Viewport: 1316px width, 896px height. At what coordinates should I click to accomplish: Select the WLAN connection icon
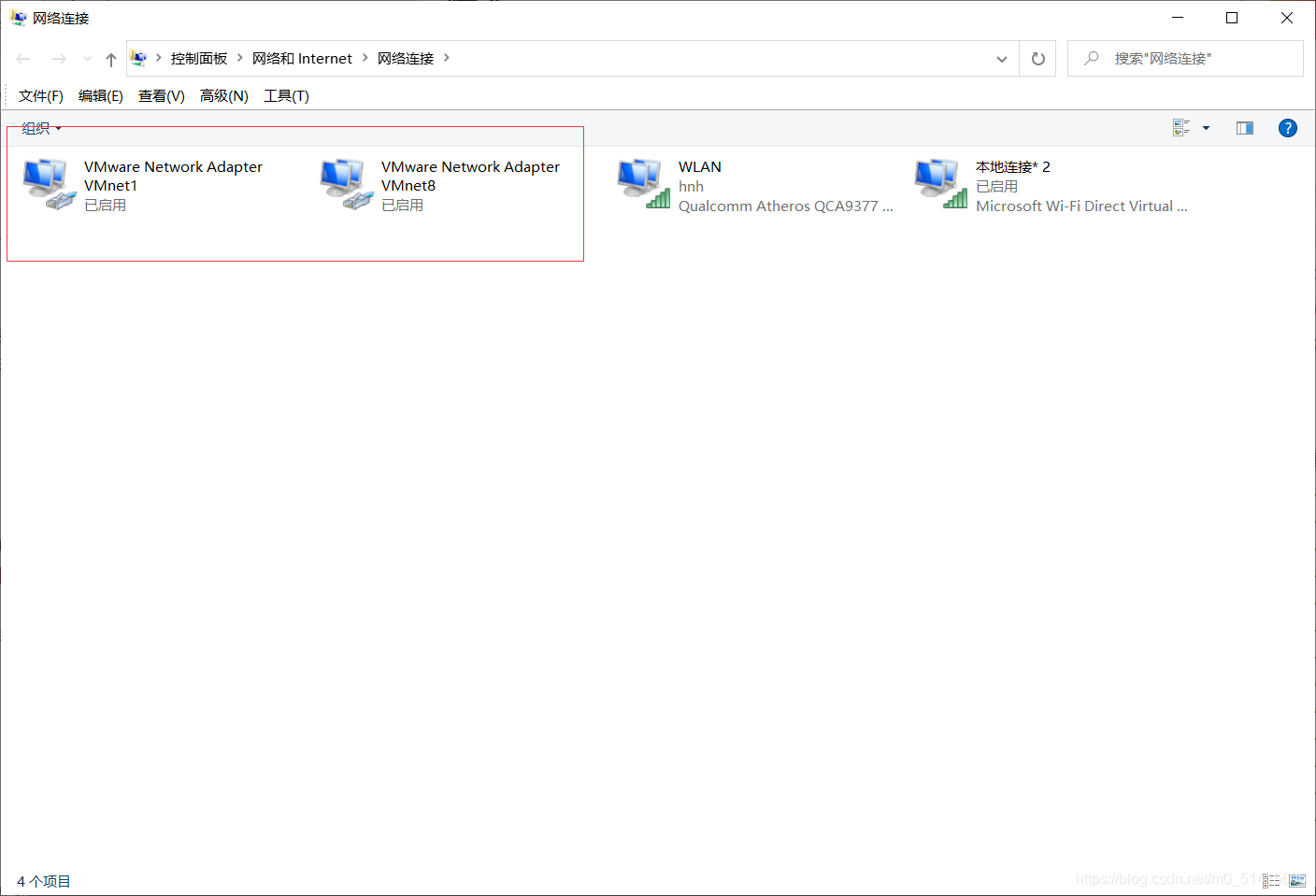pyautogui.click(x=644, y=184)
